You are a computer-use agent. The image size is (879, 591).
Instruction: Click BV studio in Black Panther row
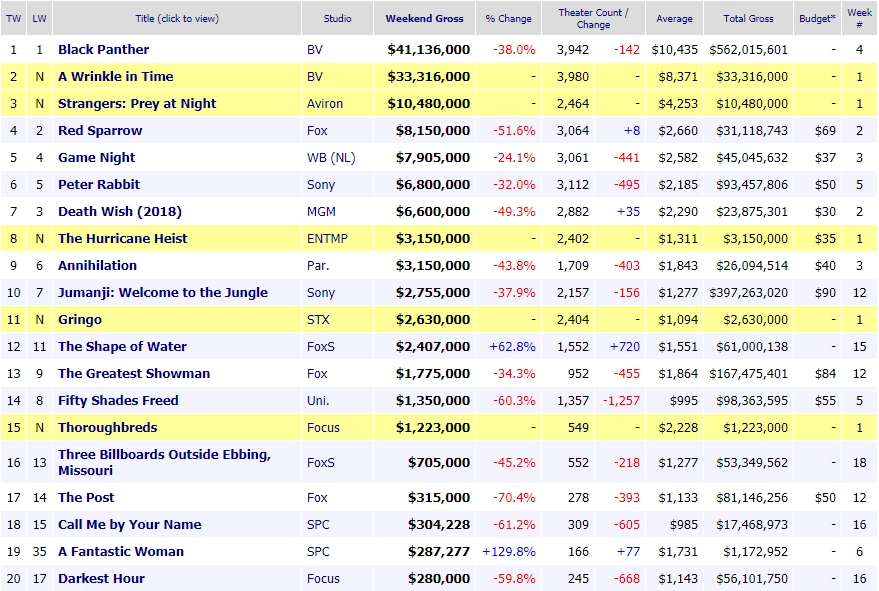[315, 49]
